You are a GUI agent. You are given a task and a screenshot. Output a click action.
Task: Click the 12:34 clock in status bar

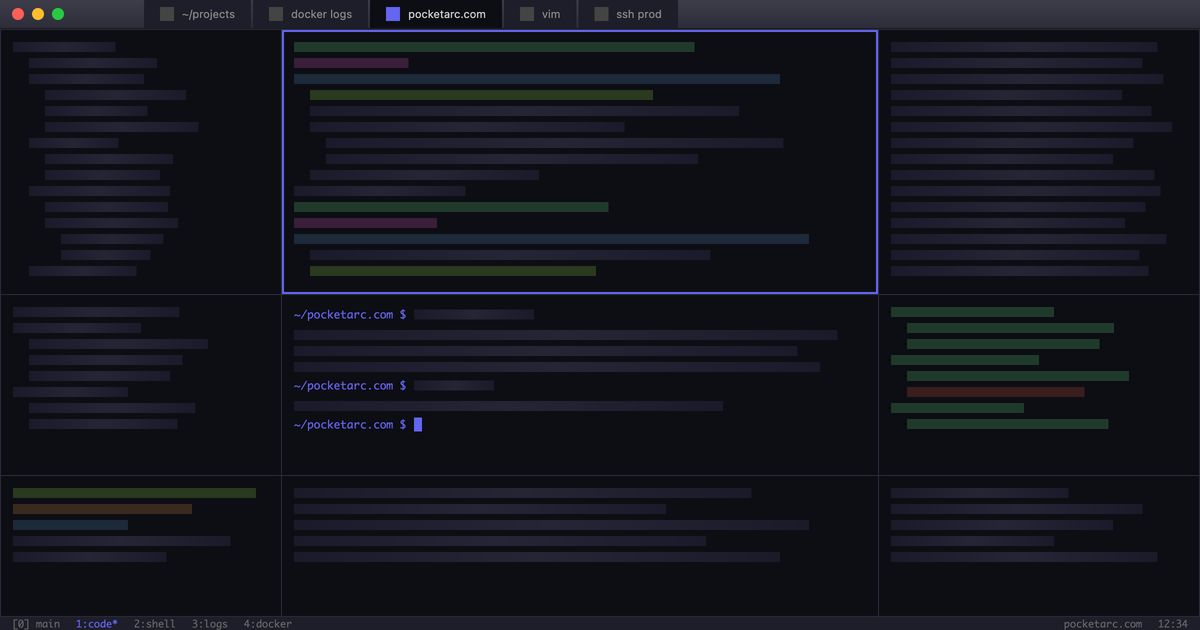[1172, 624]
